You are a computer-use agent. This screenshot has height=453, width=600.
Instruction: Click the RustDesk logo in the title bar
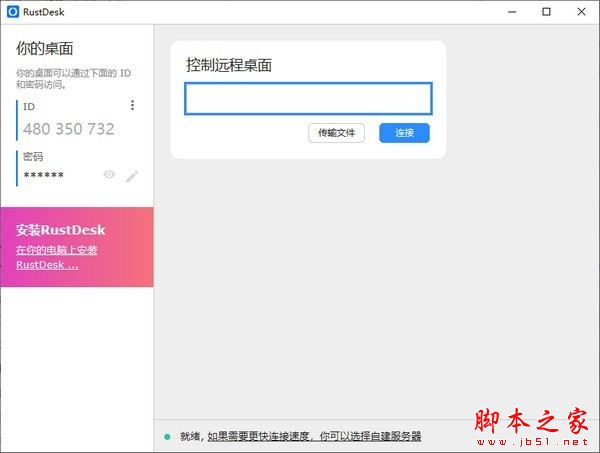[x=13, y=12]
